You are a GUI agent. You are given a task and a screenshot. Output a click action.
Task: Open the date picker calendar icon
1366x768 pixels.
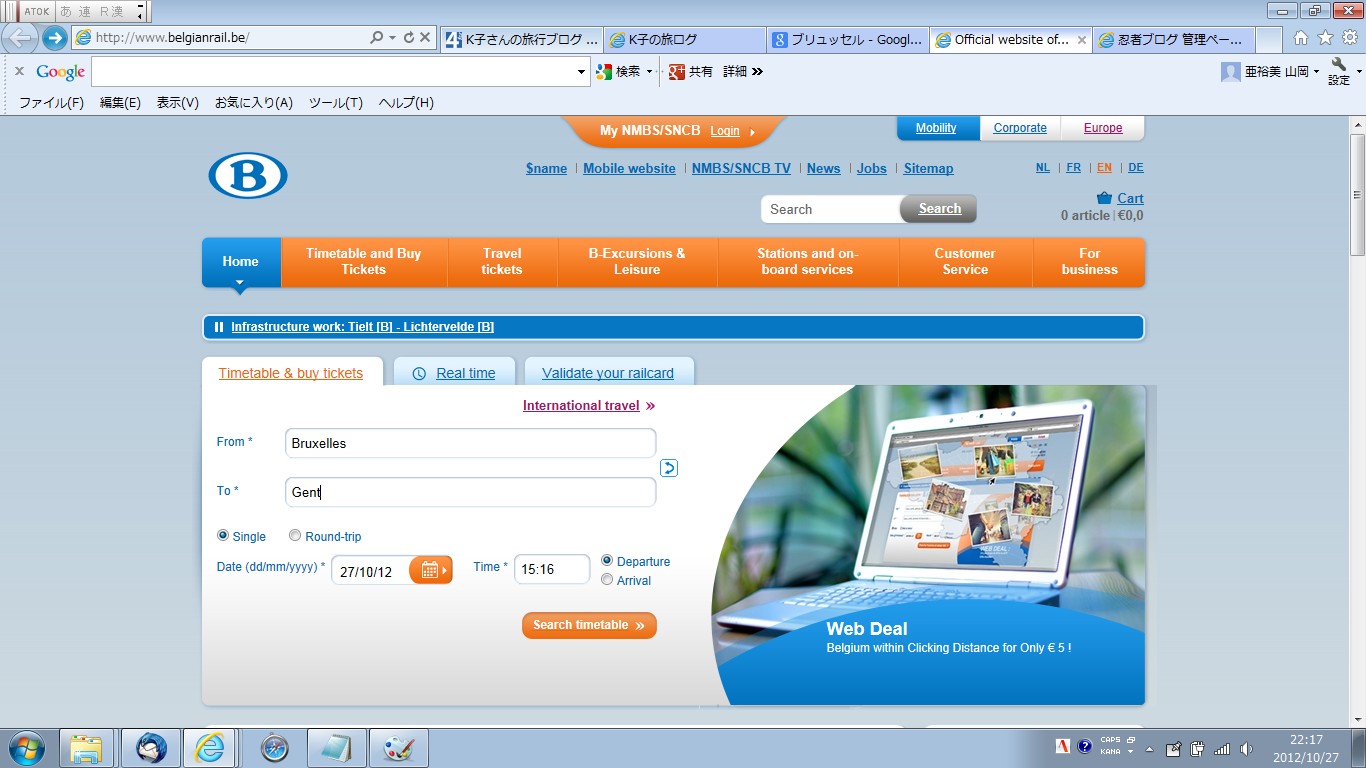coord(431,570)
